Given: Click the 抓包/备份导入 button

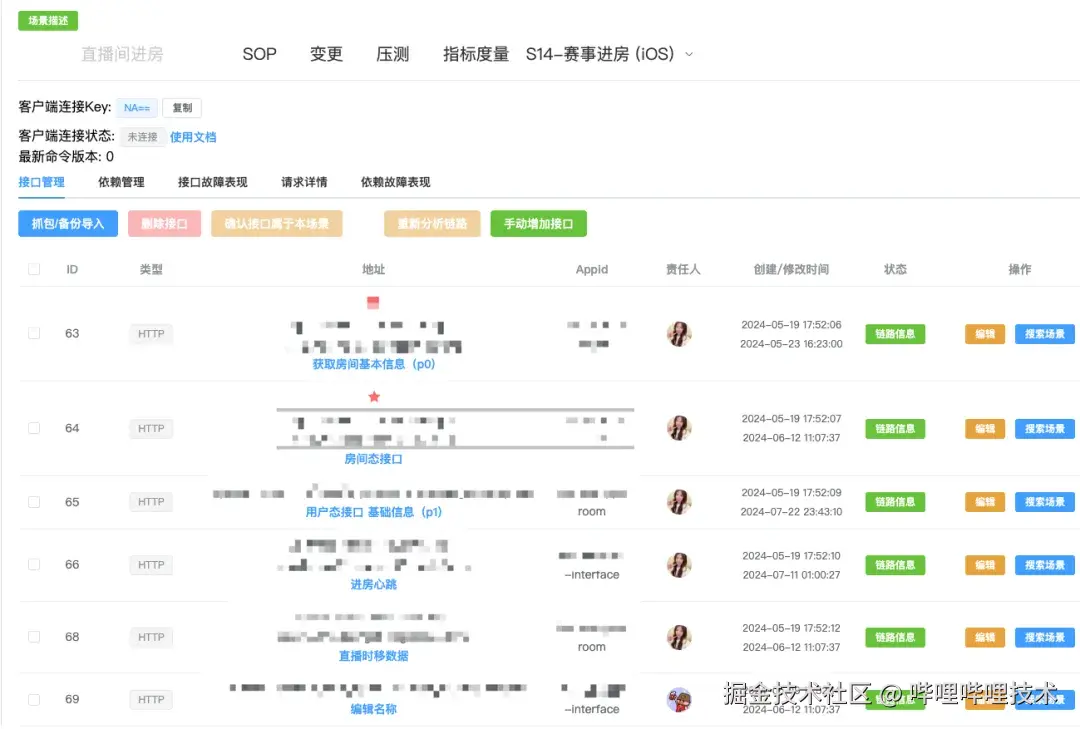Looking at the screenshot, I should pos(67,224).
